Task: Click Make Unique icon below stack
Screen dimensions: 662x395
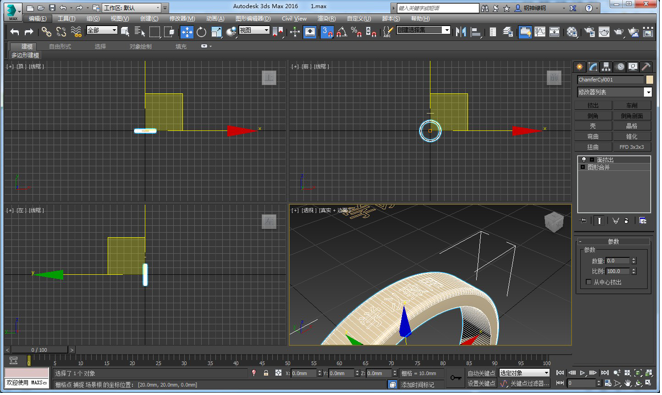Action: coord(615,220)
